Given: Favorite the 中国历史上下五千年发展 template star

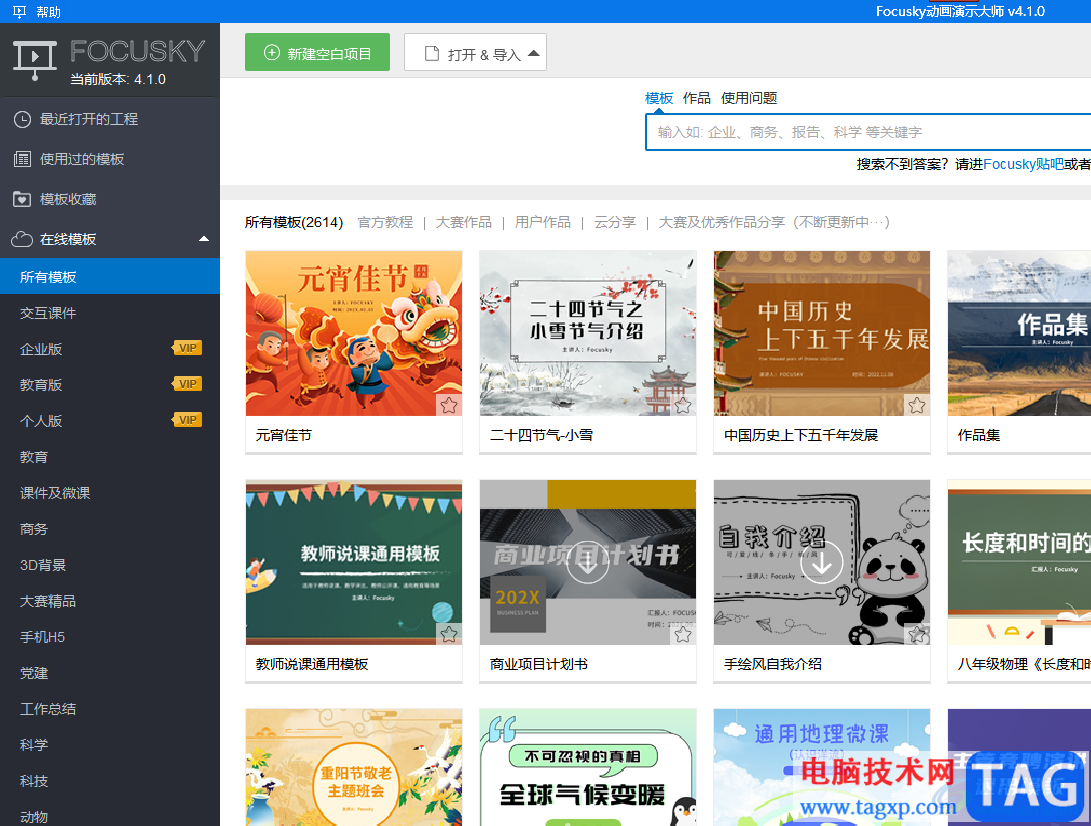Looking at the screenshot, I should coord(916,405).
